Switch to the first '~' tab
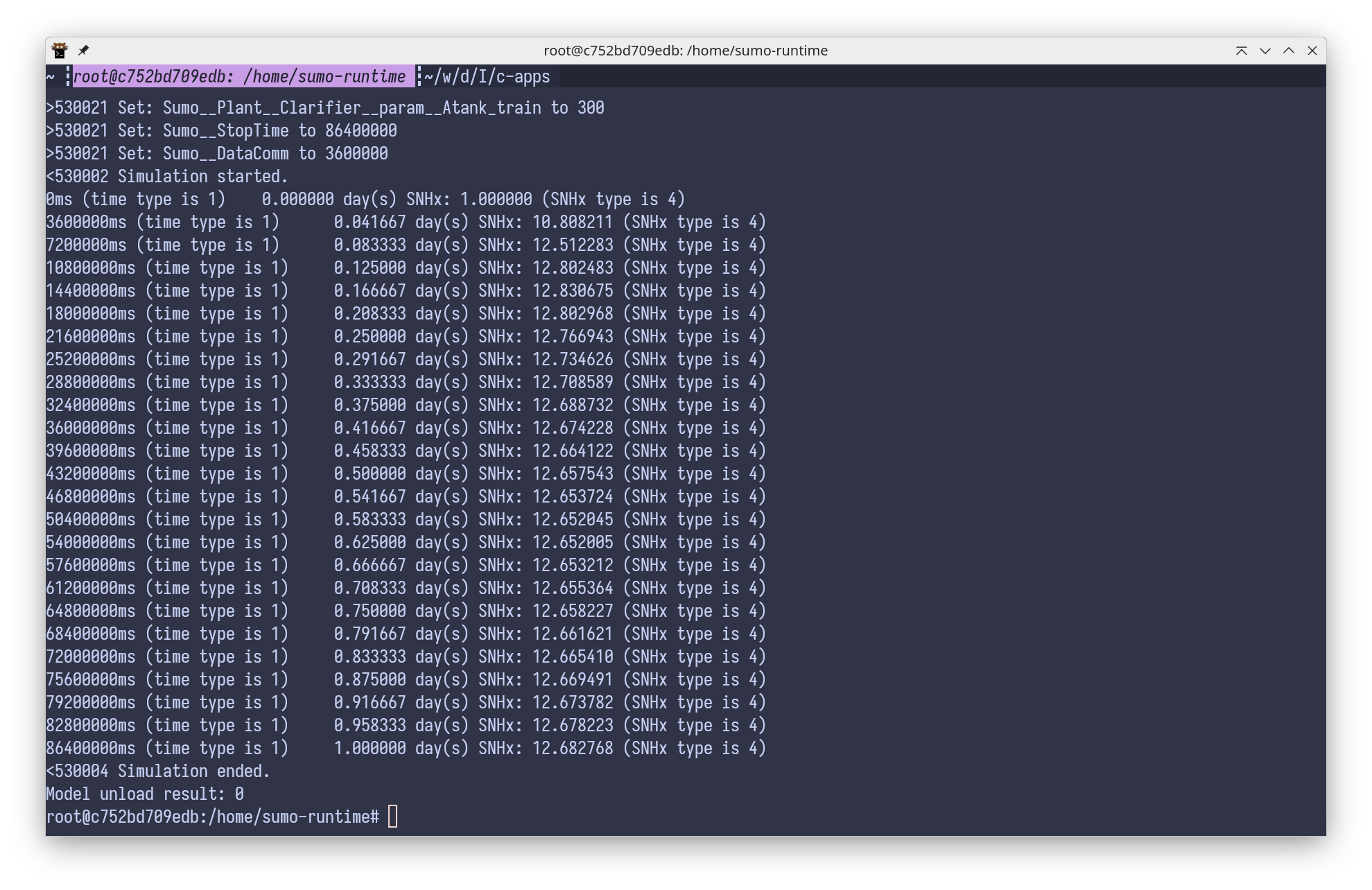The width and height of the screenshot is (1372, 890). click(x=51, y=76)
